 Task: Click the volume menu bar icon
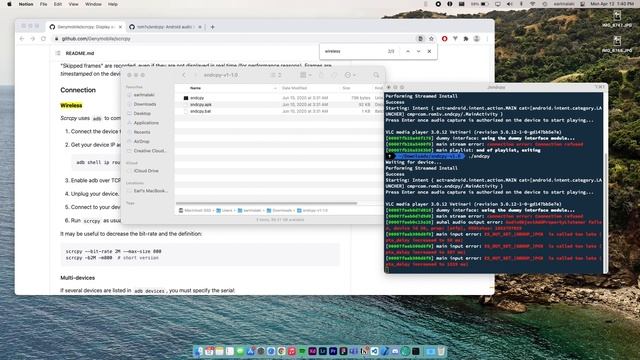(x=509, y=4)
